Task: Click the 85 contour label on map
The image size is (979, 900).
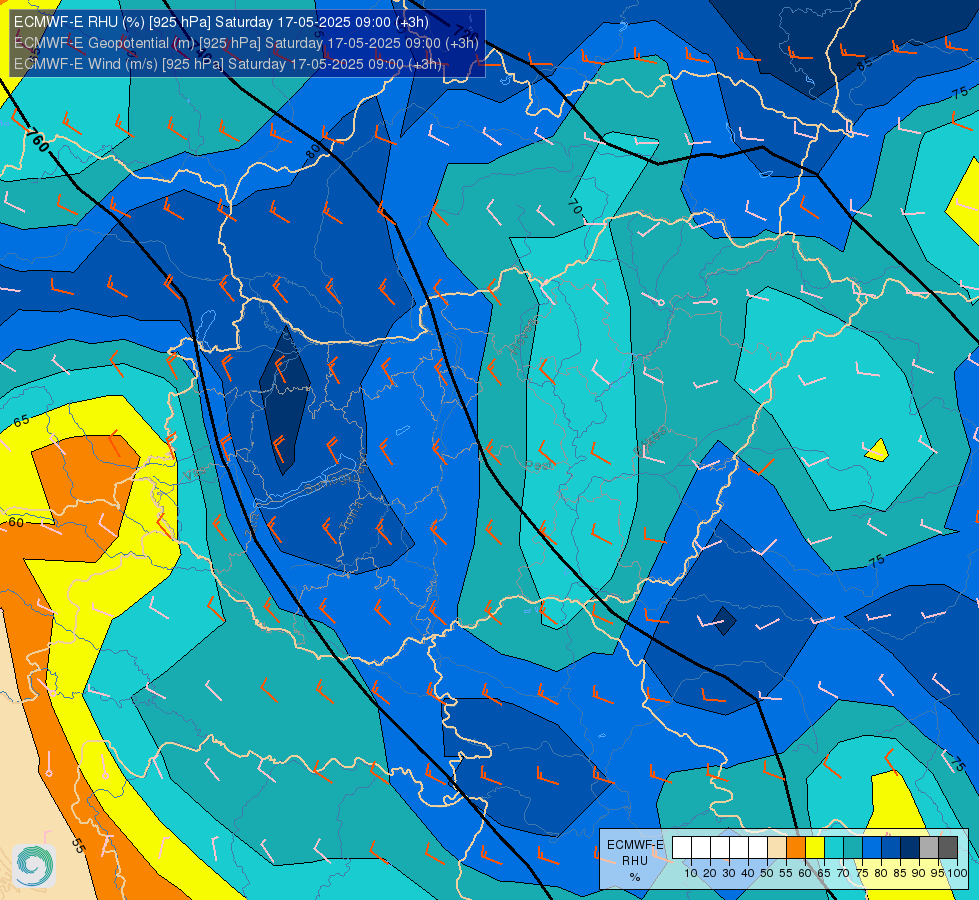Action: [x=864, y=64]
